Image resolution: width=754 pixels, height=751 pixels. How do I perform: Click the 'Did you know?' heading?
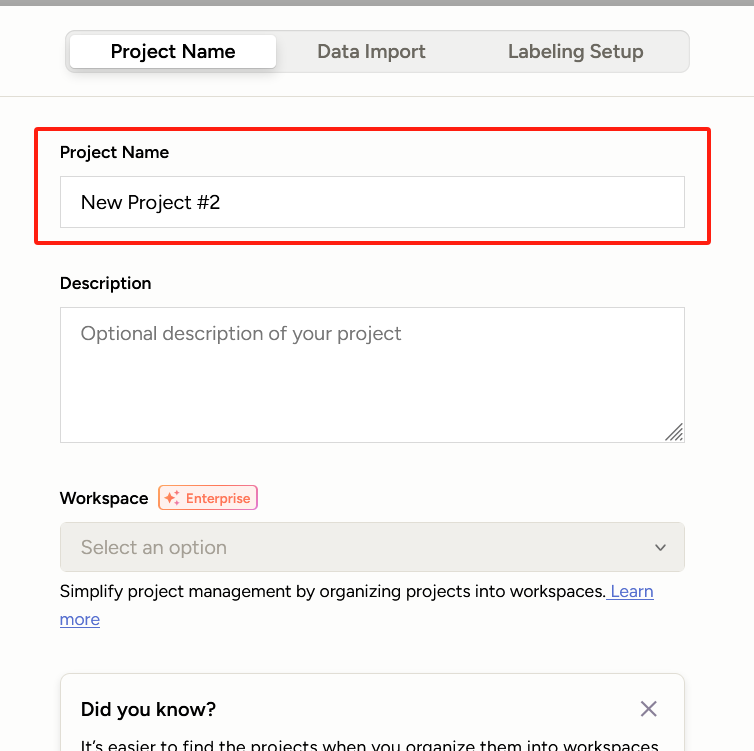point(148,710)
